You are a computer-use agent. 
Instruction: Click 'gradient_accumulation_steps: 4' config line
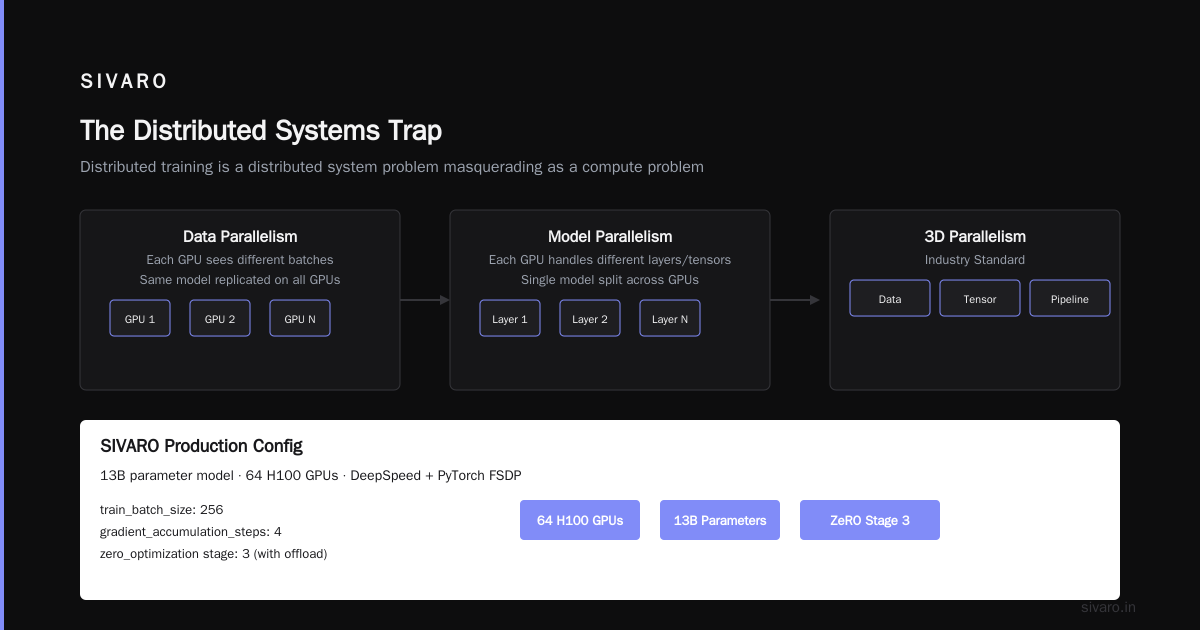click(191, 532)
